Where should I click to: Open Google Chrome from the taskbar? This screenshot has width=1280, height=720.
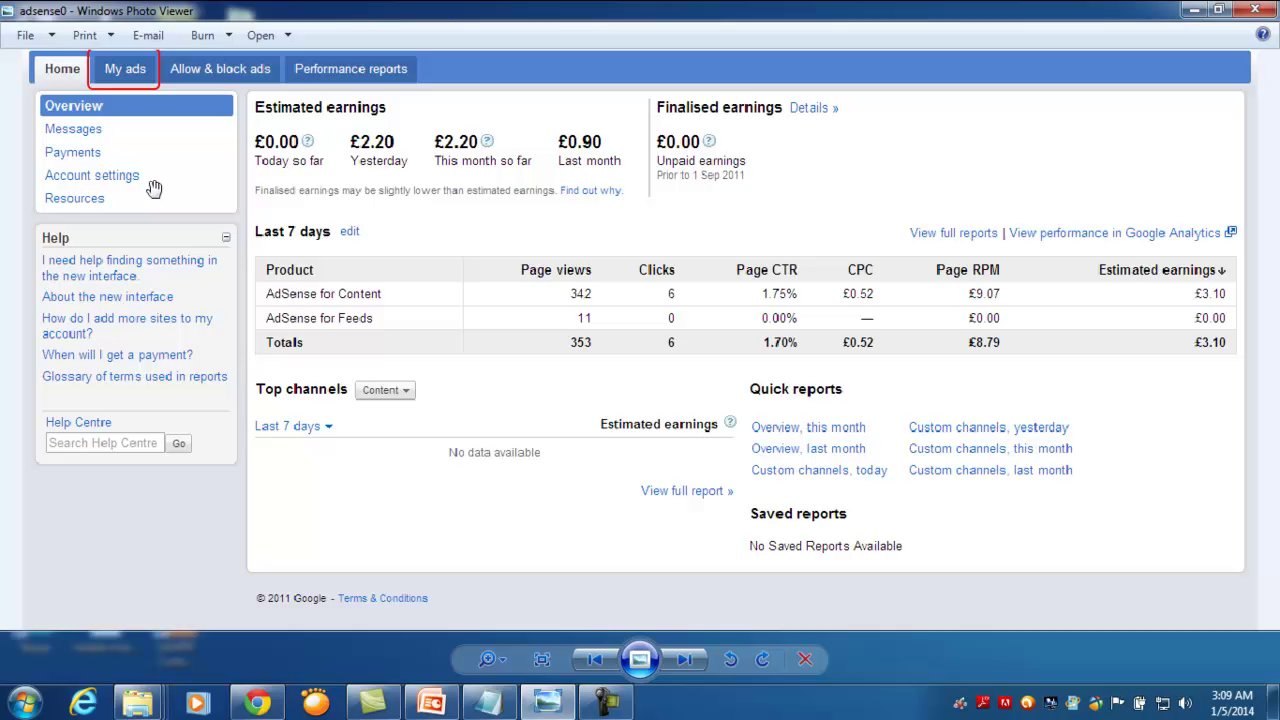257,703
